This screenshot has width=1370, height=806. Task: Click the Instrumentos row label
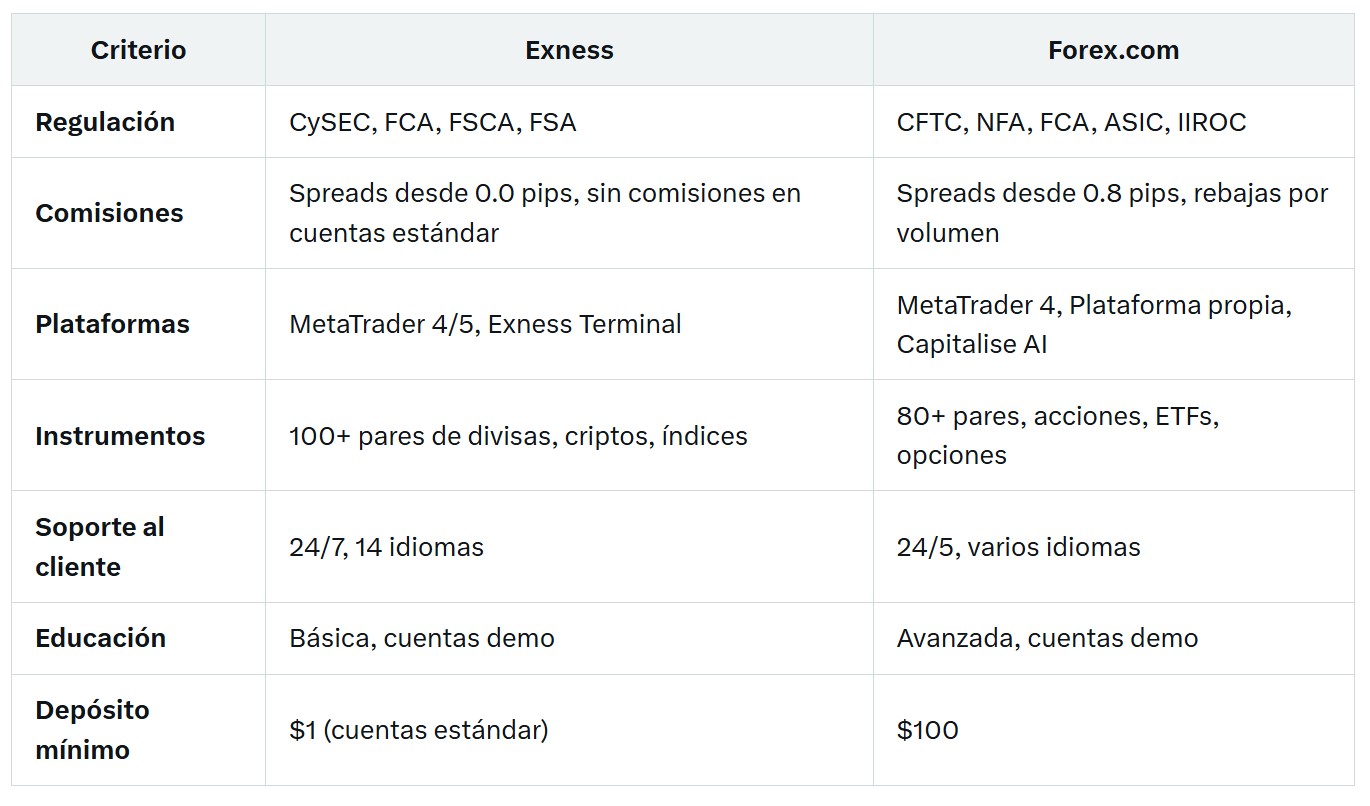tap(120, 436)
